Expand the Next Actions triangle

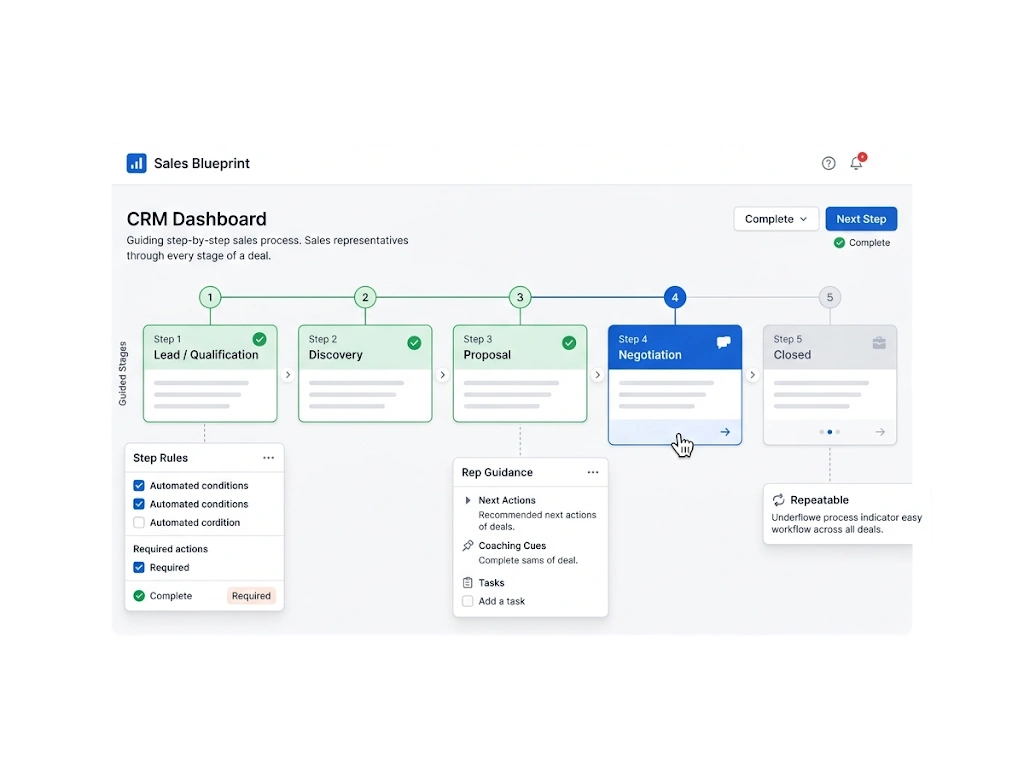tap(468, 500)
